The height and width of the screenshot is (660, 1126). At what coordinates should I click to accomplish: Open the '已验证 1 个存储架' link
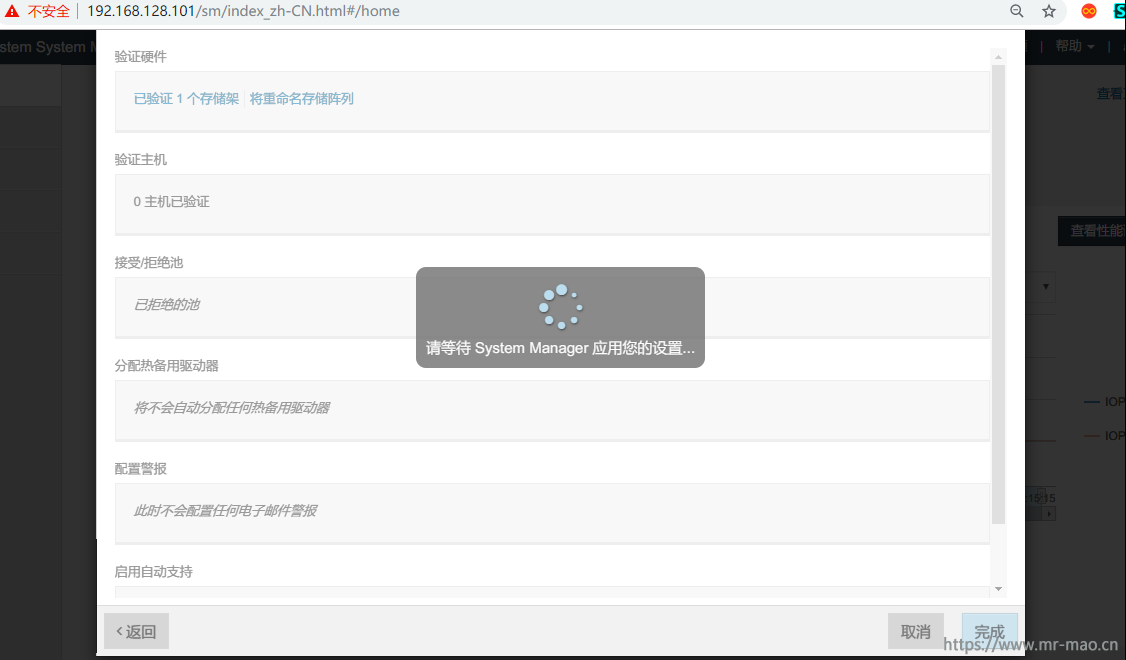[x=186, y=98]
